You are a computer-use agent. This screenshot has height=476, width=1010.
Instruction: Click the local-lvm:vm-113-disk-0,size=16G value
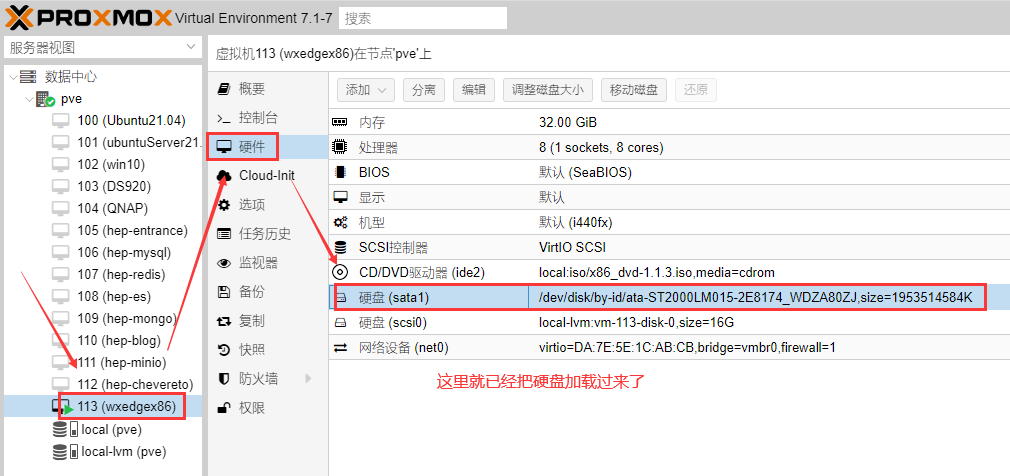[x=636, y=322]
